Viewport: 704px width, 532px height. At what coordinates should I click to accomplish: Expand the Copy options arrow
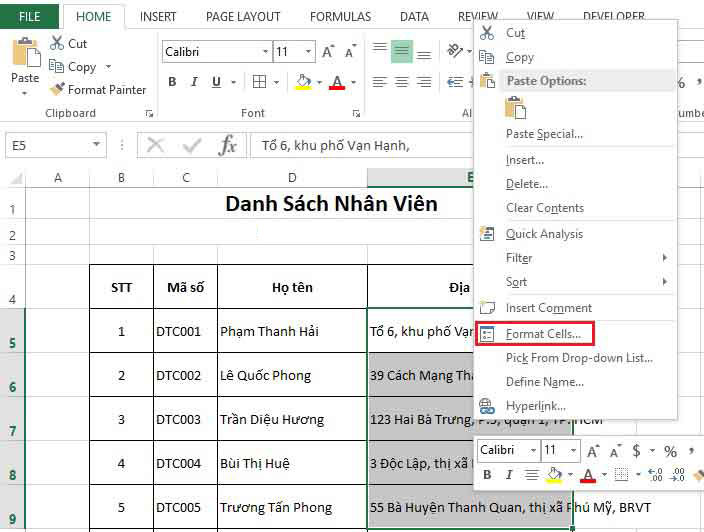(108, 66)
